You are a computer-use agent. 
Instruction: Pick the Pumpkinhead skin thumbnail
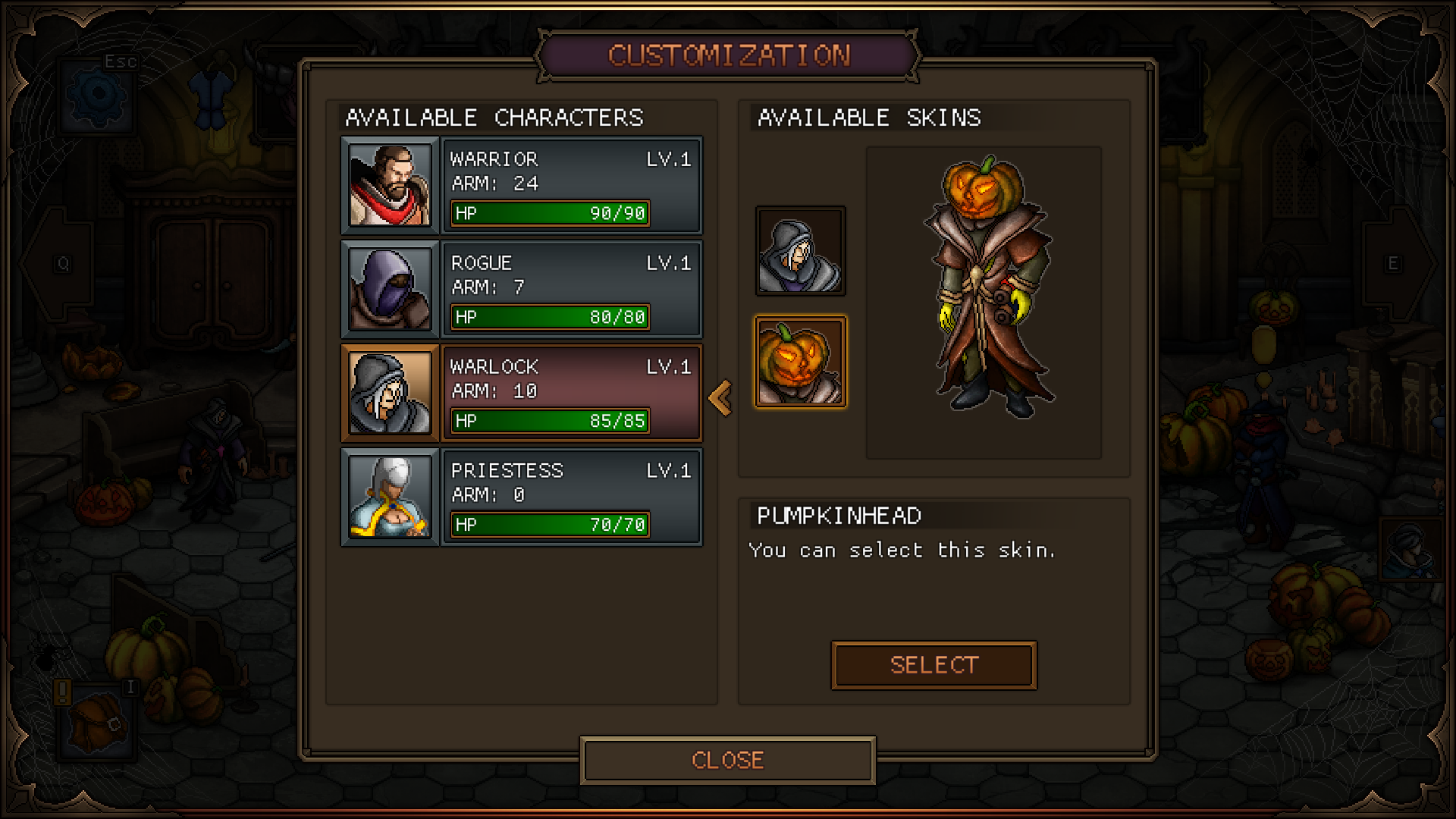point(800,362)
